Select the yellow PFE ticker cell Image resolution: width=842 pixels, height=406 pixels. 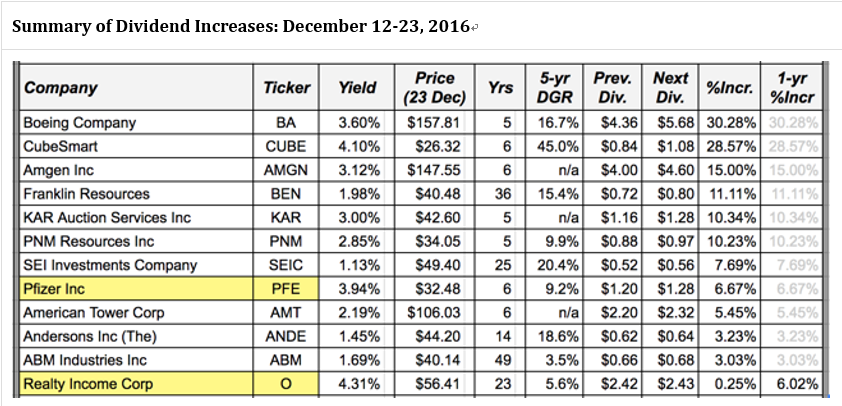(x=287, y=289)
